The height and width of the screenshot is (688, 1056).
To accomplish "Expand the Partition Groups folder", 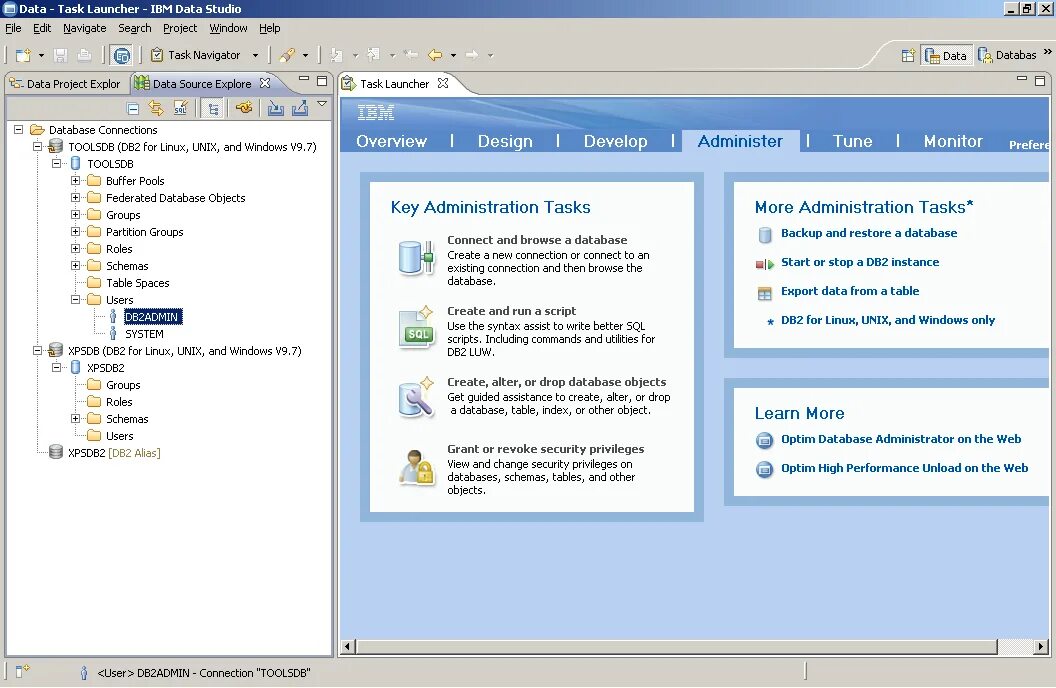I will [75, 232].
